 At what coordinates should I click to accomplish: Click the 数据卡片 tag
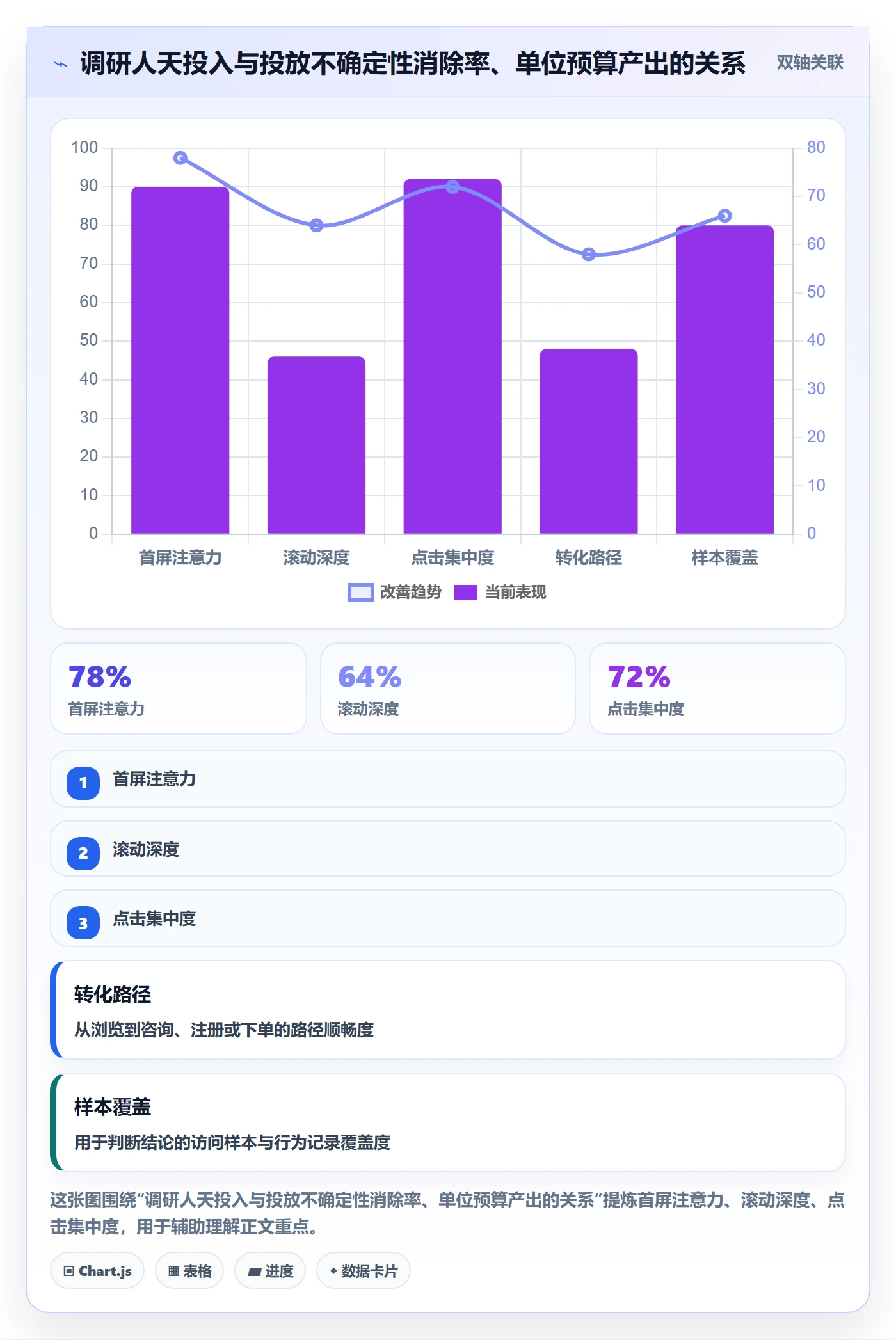pyautogui.click(x=364, y=1271)
